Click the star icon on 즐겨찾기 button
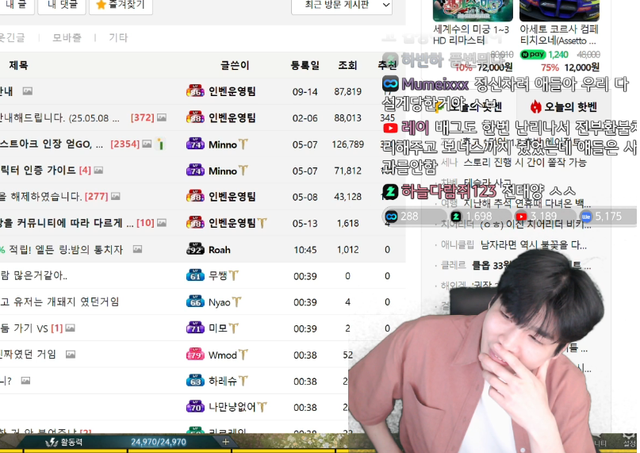 pos(99,6)
